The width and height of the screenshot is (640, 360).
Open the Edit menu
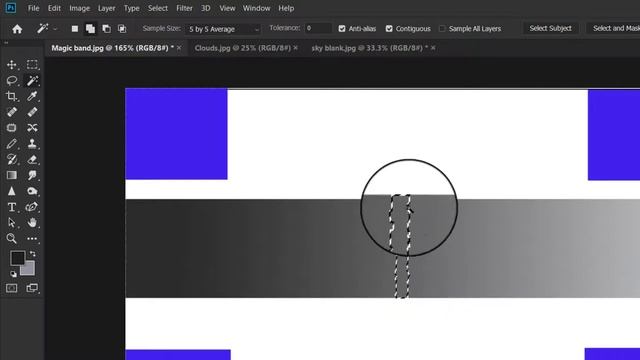pyautogui.click(x=54, y=8)
